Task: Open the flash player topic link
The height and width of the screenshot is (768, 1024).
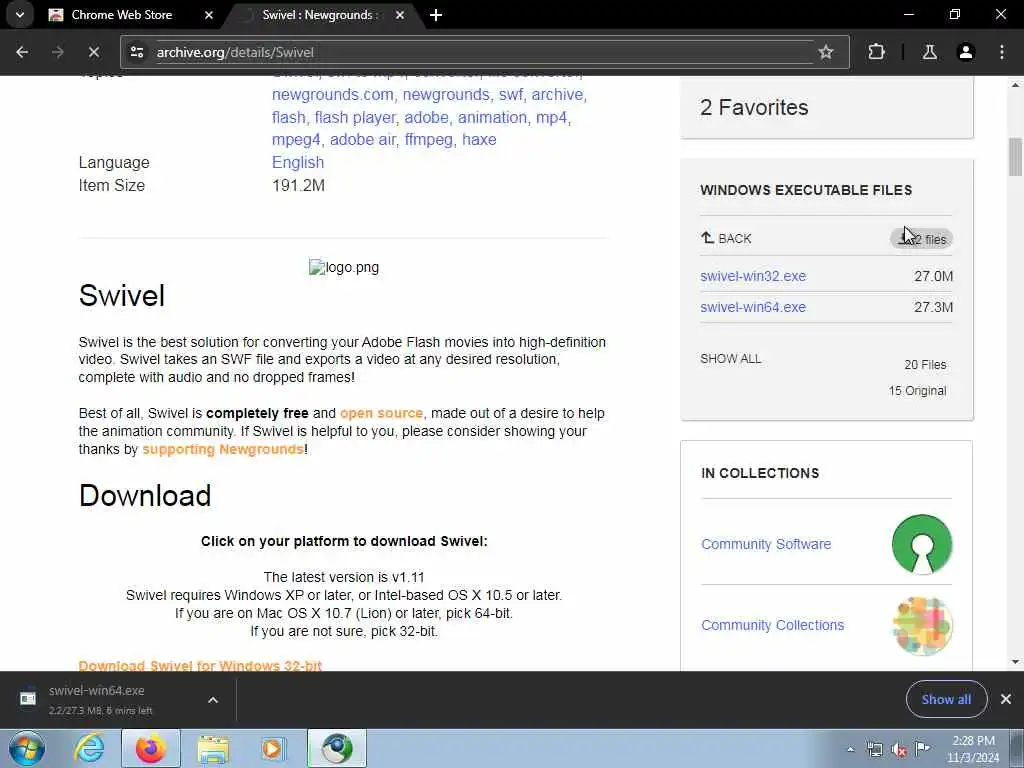Action: pos(355,118)
